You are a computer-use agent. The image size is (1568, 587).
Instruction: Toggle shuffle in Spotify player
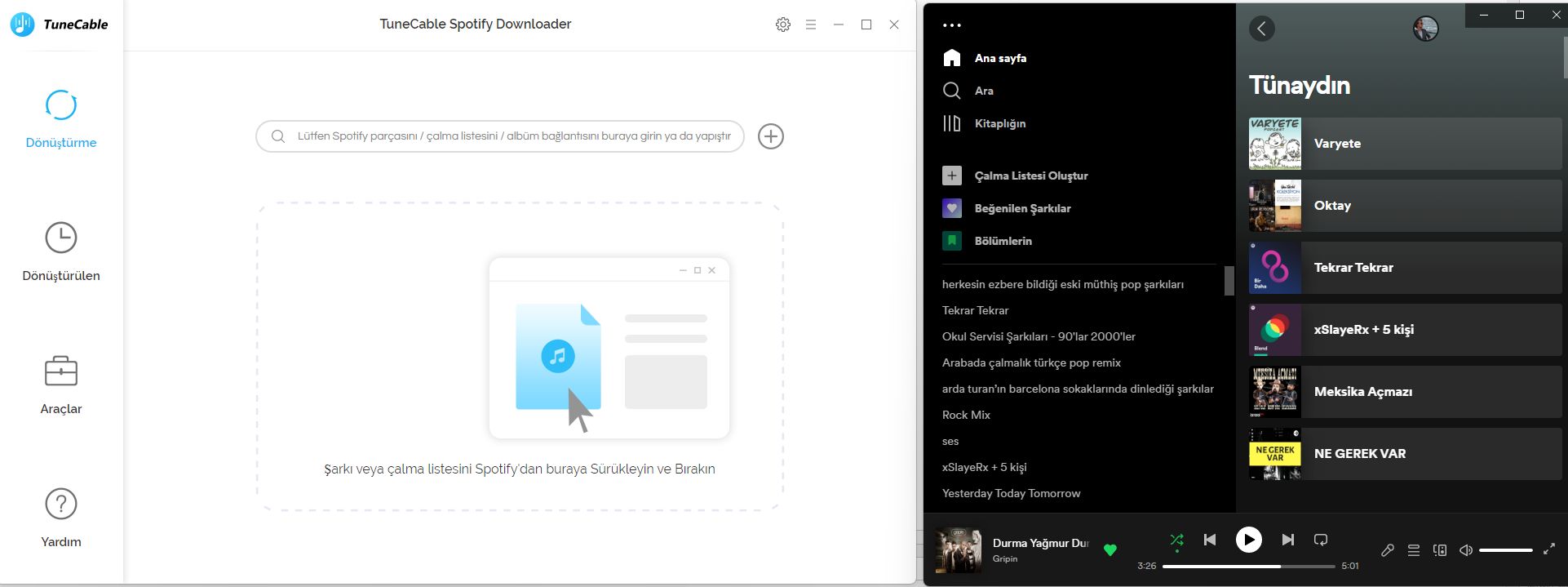(x=1176, y=540)
